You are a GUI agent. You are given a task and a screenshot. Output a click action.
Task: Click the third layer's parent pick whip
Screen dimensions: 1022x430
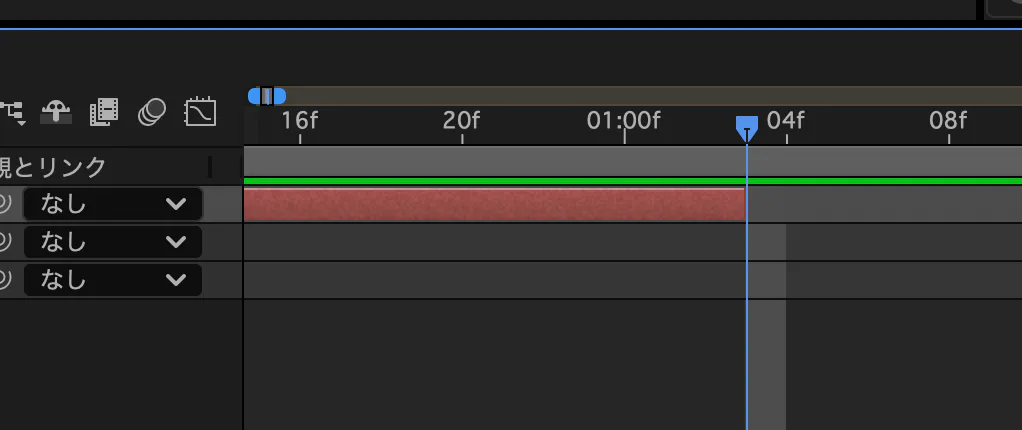click(6, 280)
